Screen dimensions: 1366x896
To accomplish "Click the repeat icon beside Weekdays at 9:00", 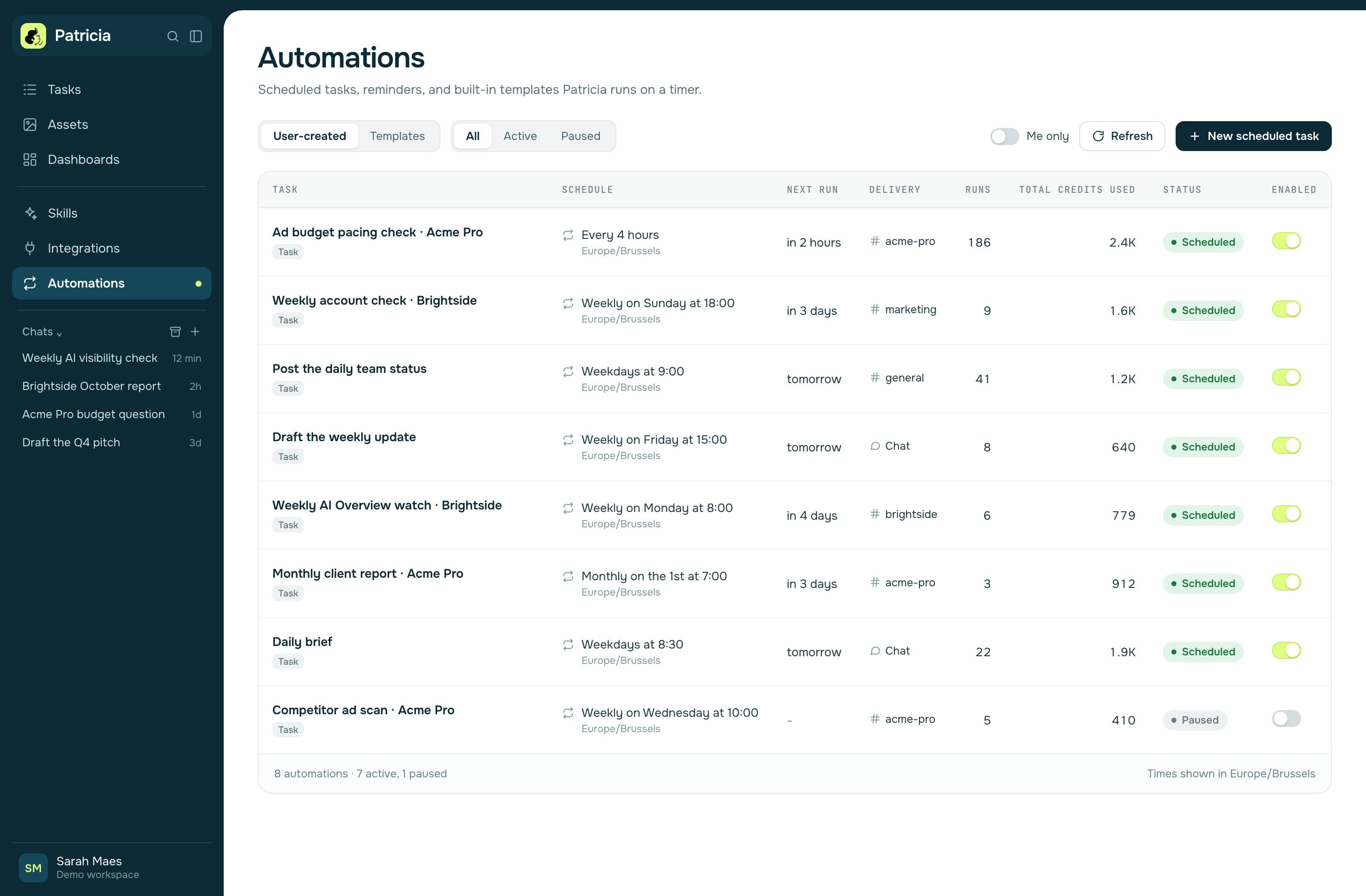I will click(568, 372).
